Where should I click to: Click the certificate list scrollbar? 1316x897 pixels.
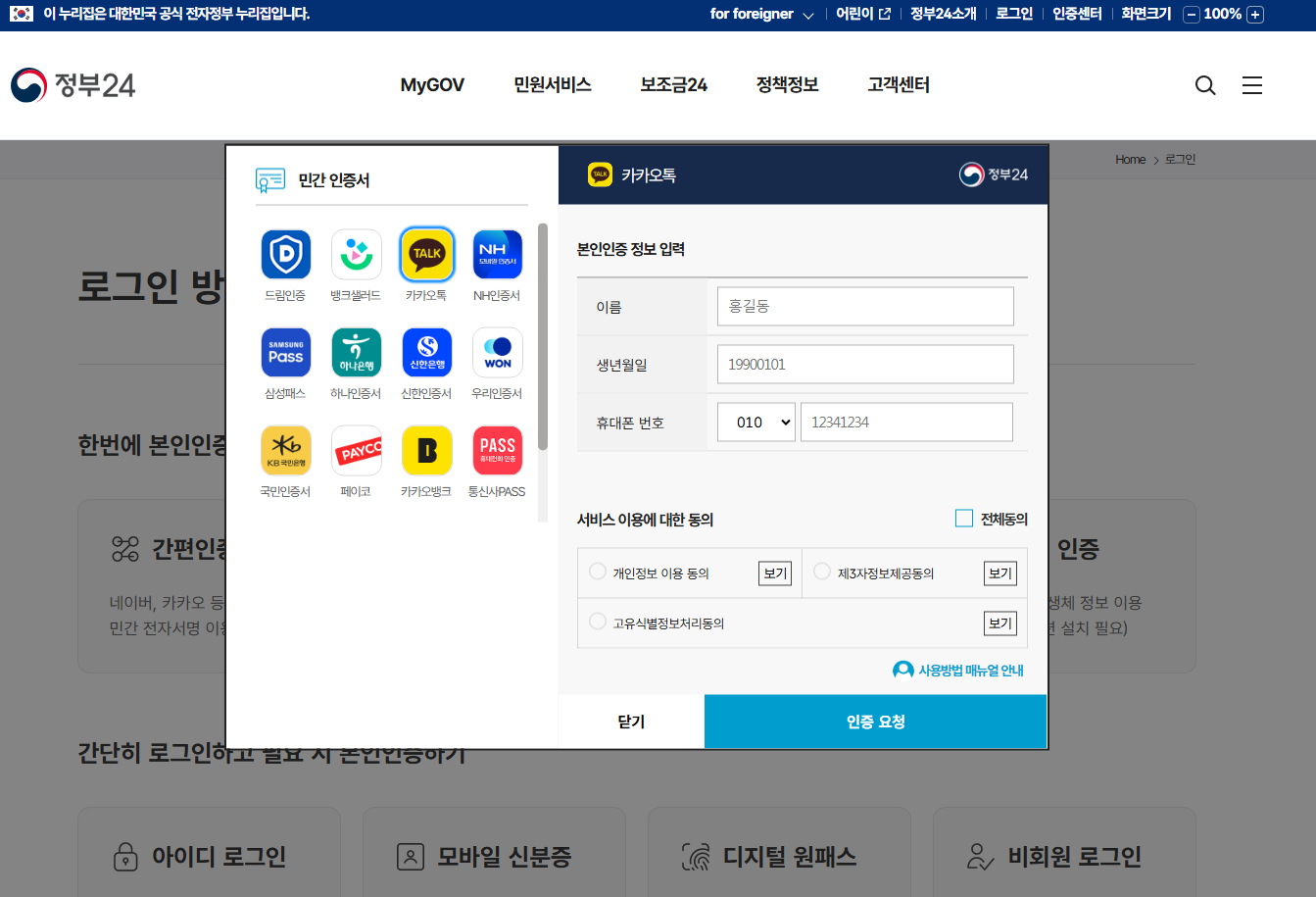543,337
